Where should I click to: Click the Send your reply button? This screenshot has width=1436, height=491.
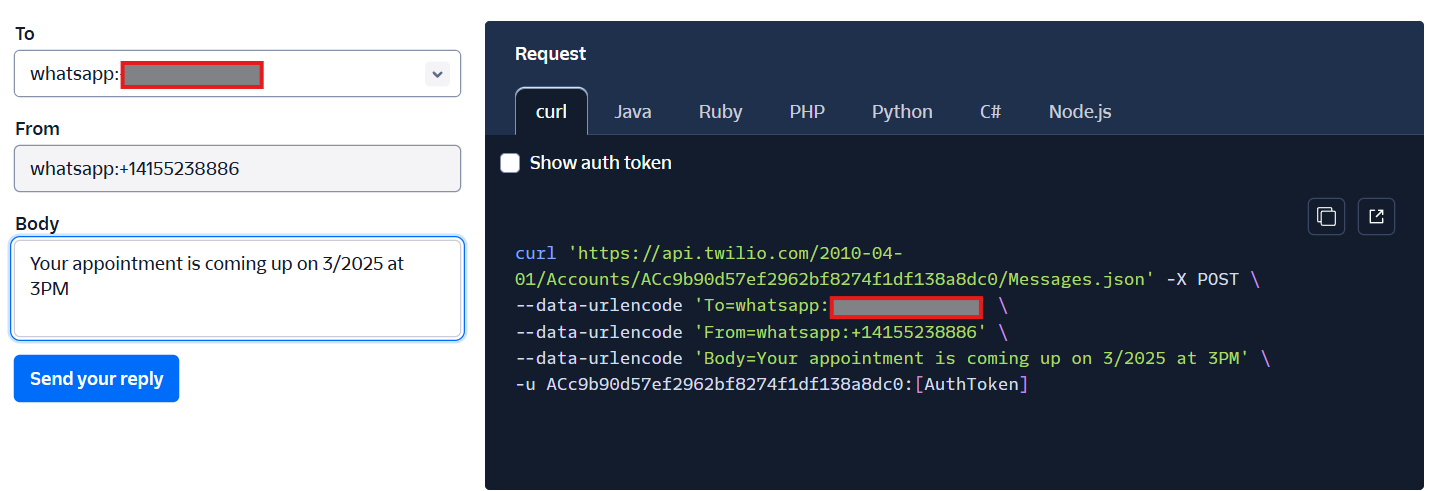tap(96, 379)
